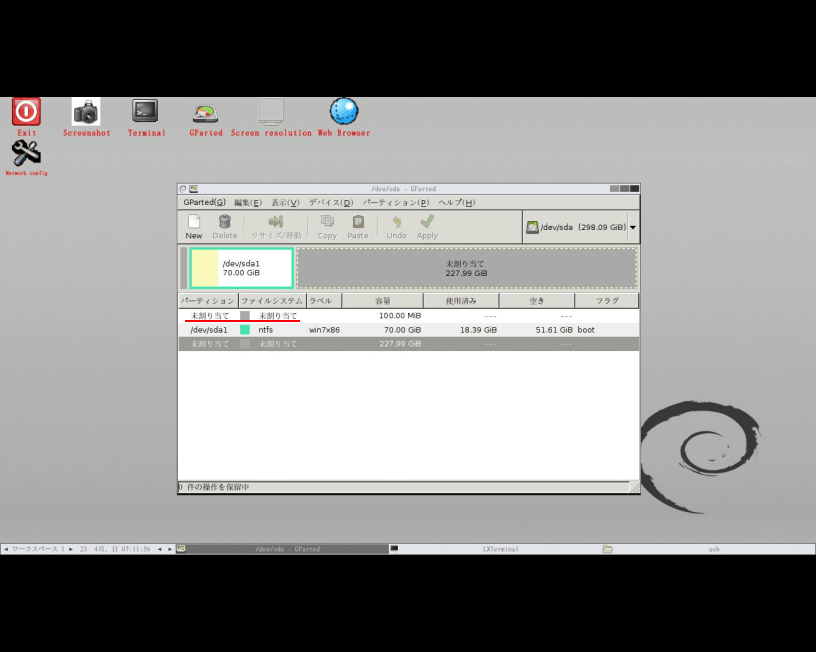Screen dimensions: 816x652
Task: Select the /dev/sda1 70.00 GiB block in disk map
Action: pos(241,268)
